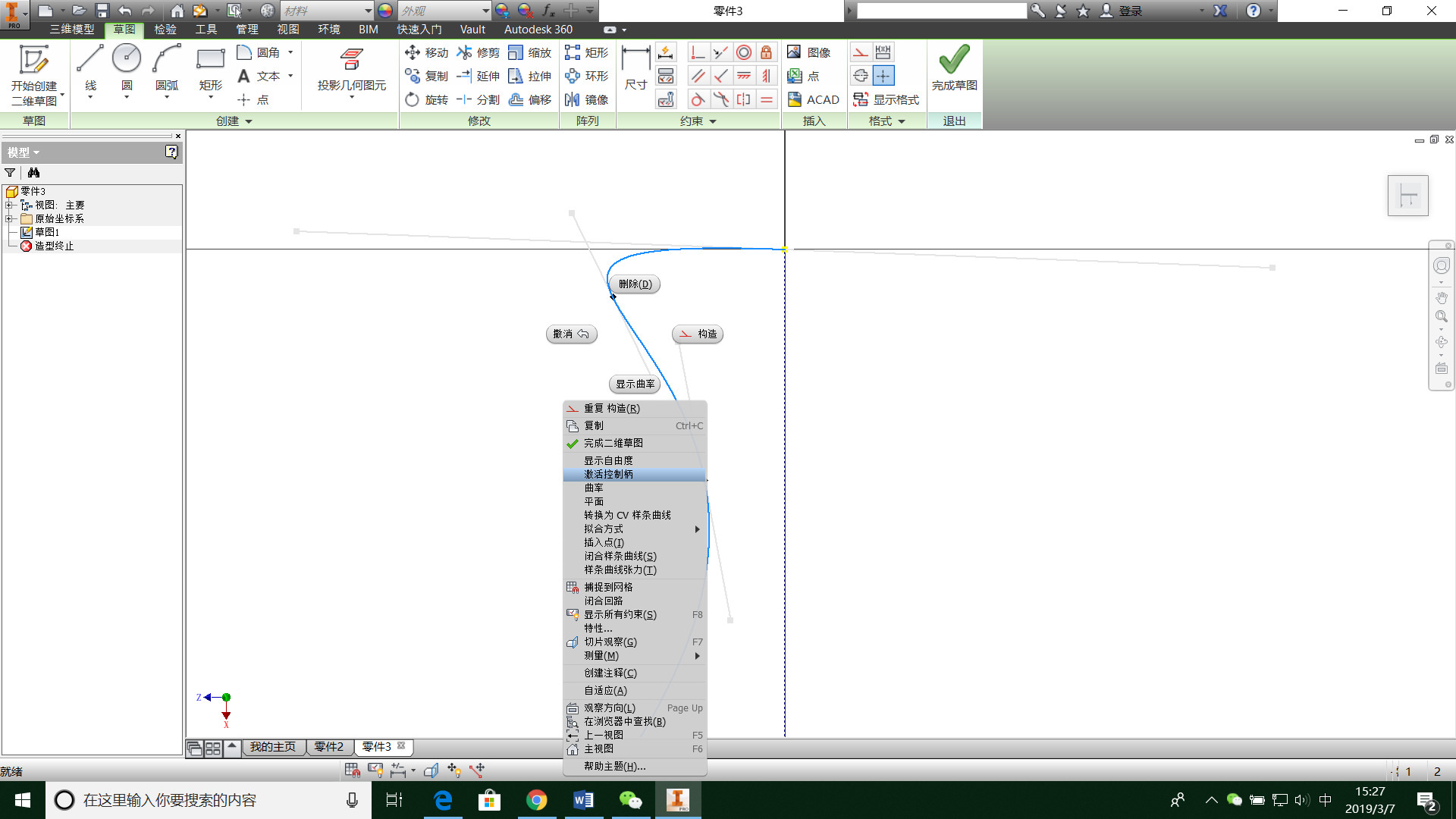
Task: Click the Offset (偏移) tool
Action: pyautogui.click(x=529, y=99)
